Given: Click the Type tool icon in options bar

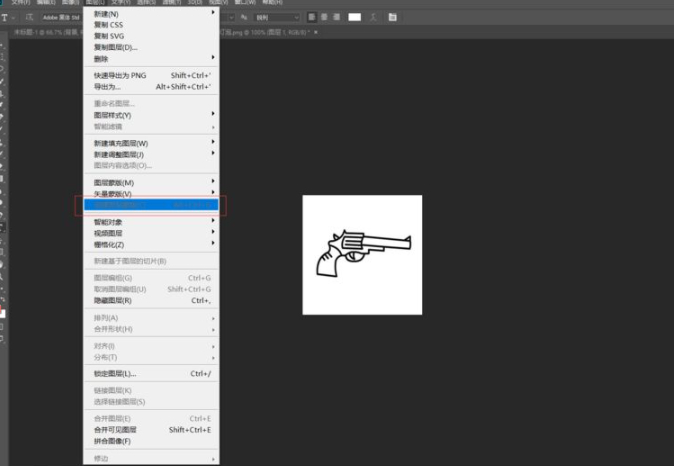Looking at the screenshot, I should click(4, 18).
